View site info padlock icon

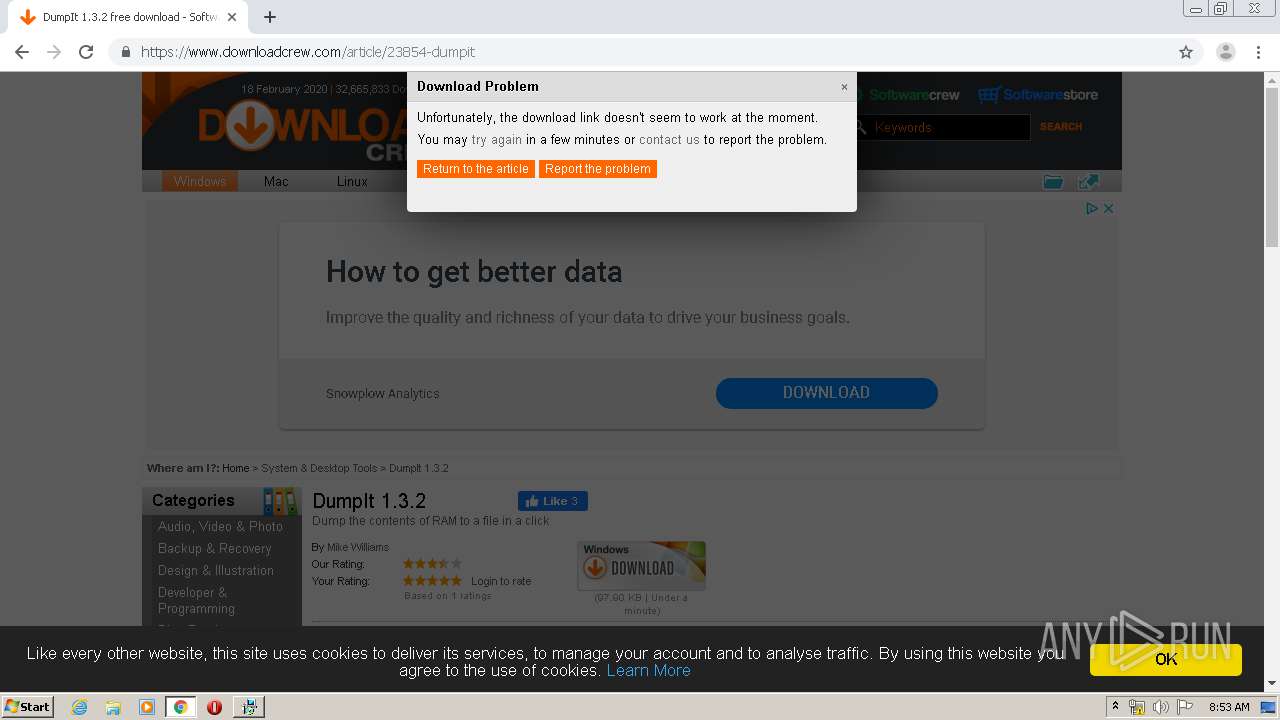tap(125, 52)
